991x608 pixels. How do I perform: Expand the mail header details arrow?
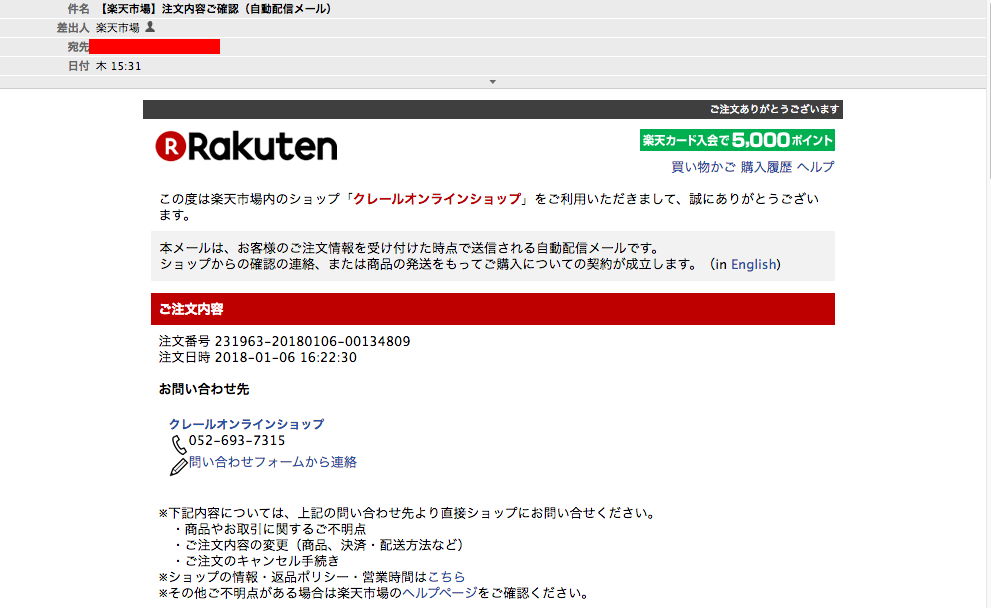(492, 82)
